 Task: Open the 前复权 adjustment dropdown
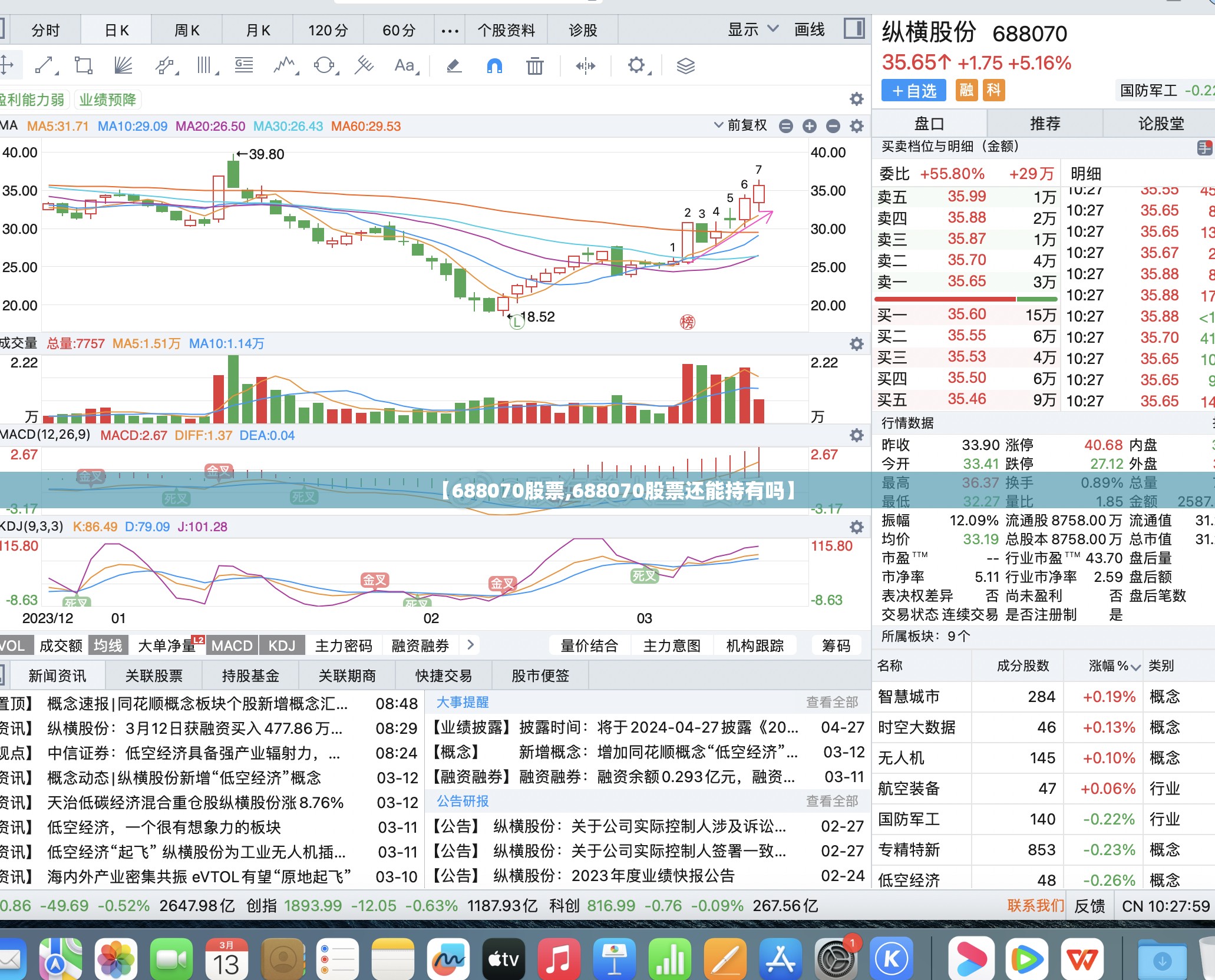740,125
